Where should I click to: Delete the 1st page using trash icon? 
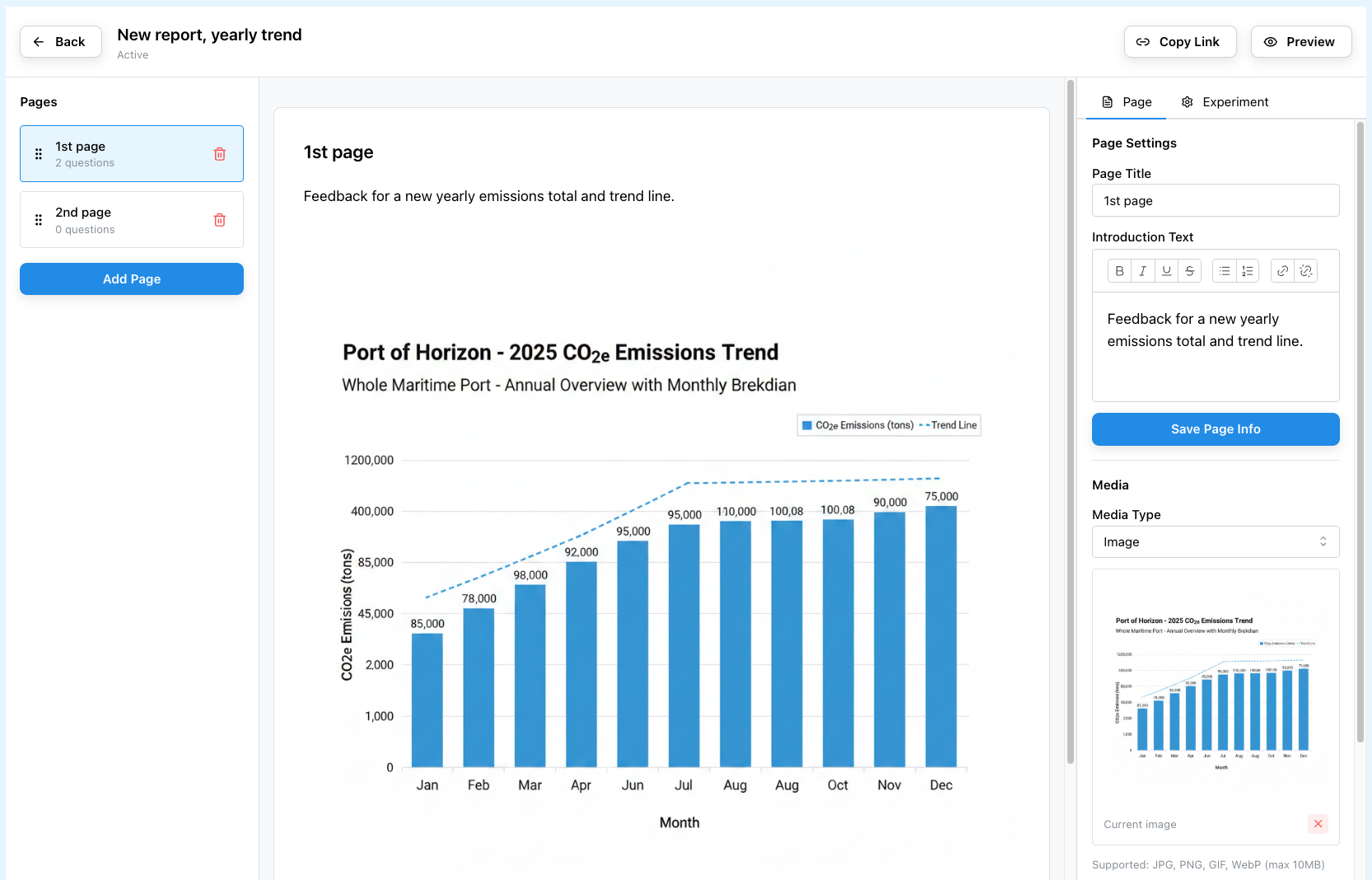[220, 154]
